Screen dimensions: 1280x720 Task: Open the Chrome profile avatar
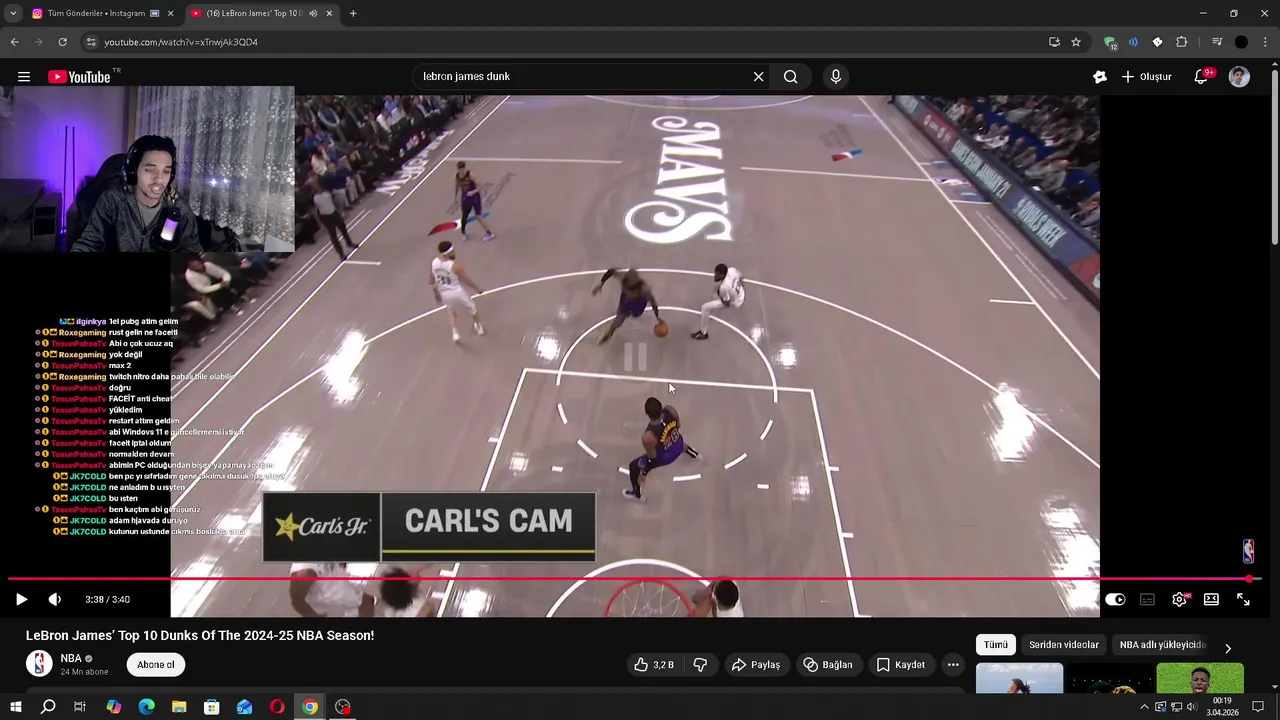click(1241, 42)
